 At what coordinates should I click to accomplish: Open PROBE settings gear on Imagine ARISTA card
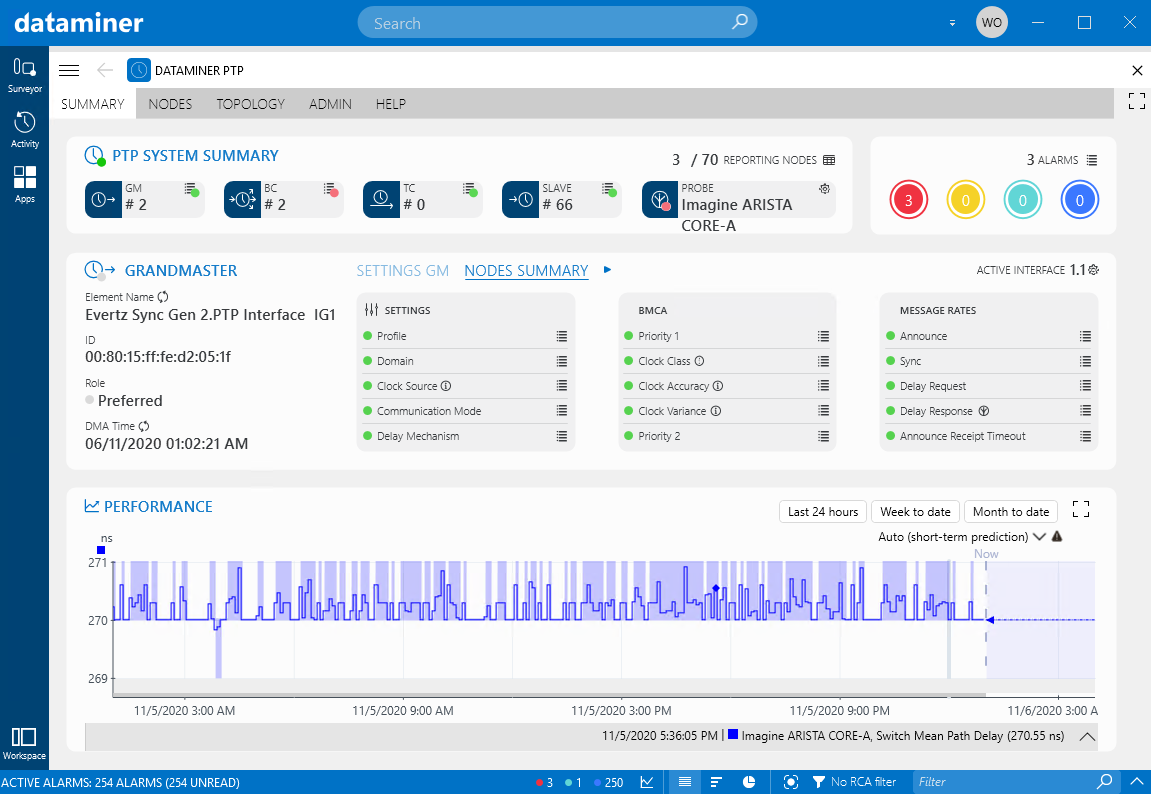point(823,188)
